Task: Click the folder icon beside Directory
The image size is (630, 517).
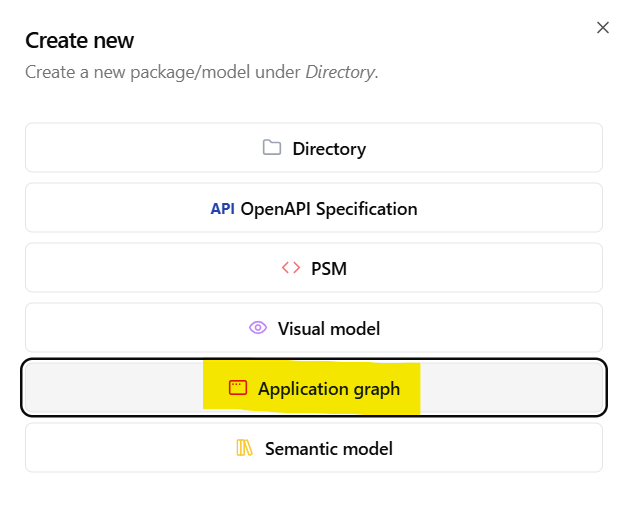Action: pyautogui.click(x=271, y=148)
